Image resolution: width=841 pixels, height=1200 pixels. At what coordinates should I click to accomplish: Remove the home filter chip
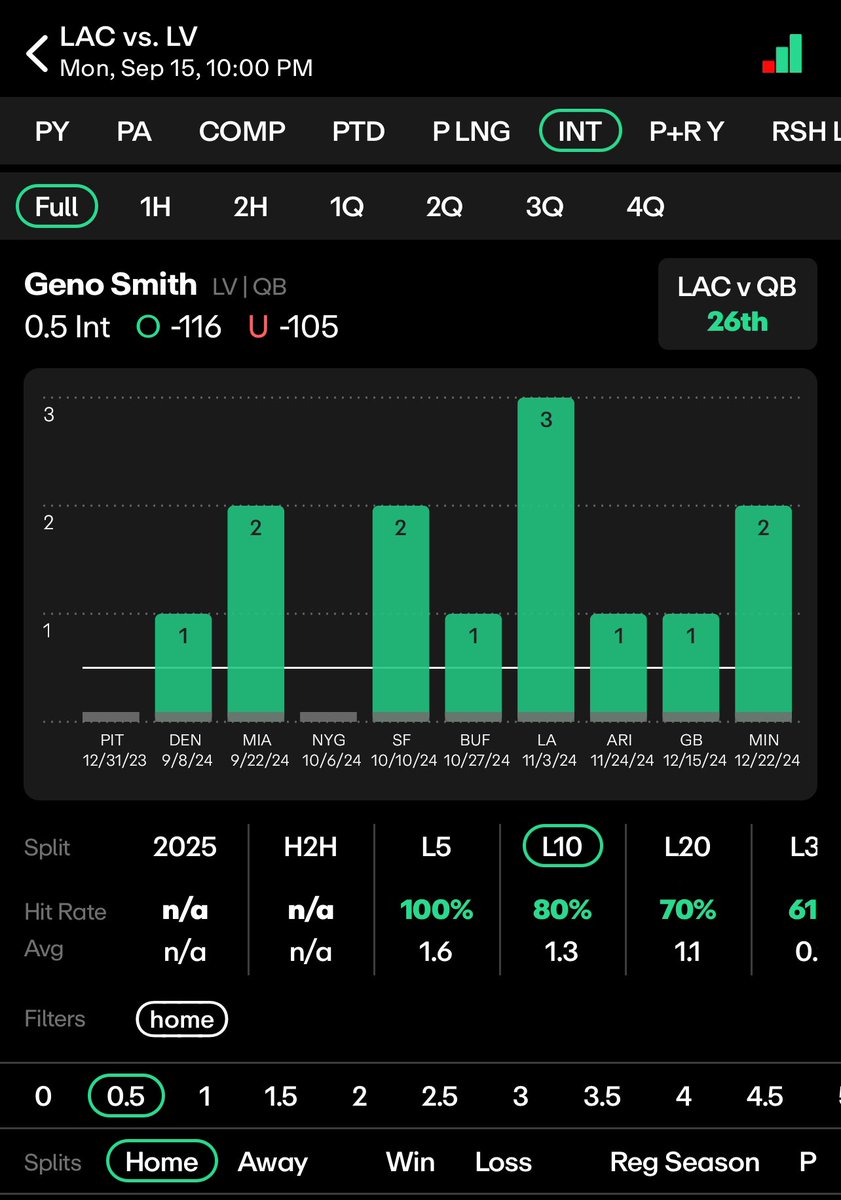[182, 1019]
